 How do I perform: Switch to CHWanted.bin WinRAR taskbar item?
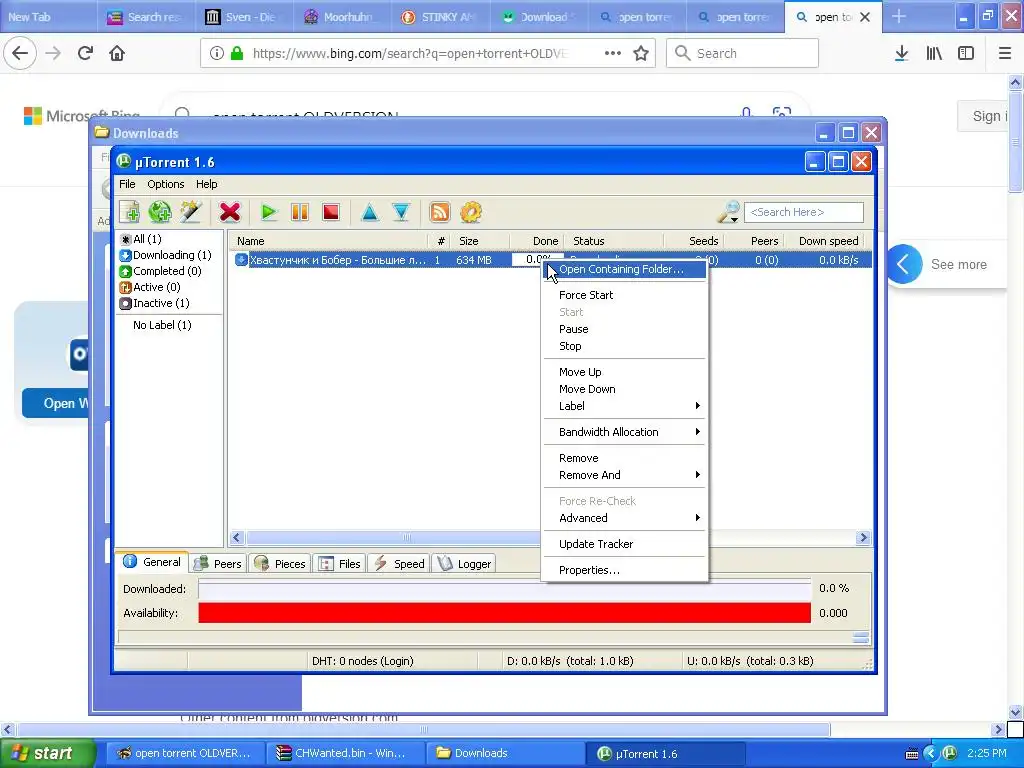[x=344, y=754]
